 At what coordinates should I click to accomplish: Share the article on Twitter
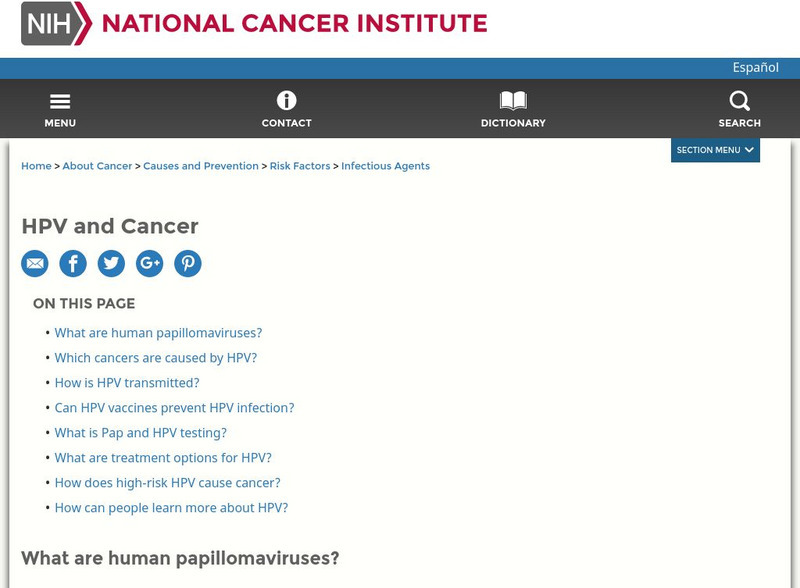pos(111,263)
